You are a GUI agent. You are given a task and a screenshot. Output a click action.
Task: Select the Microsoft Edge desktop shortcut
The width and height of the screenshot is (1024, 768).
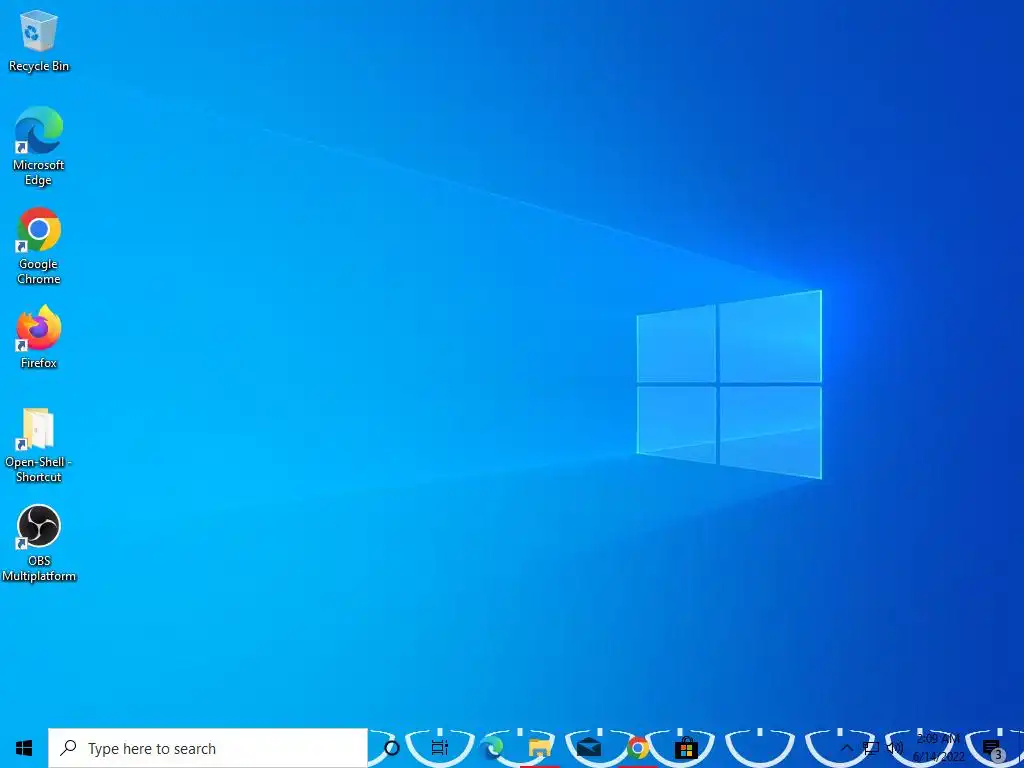[x=39, y=146]
